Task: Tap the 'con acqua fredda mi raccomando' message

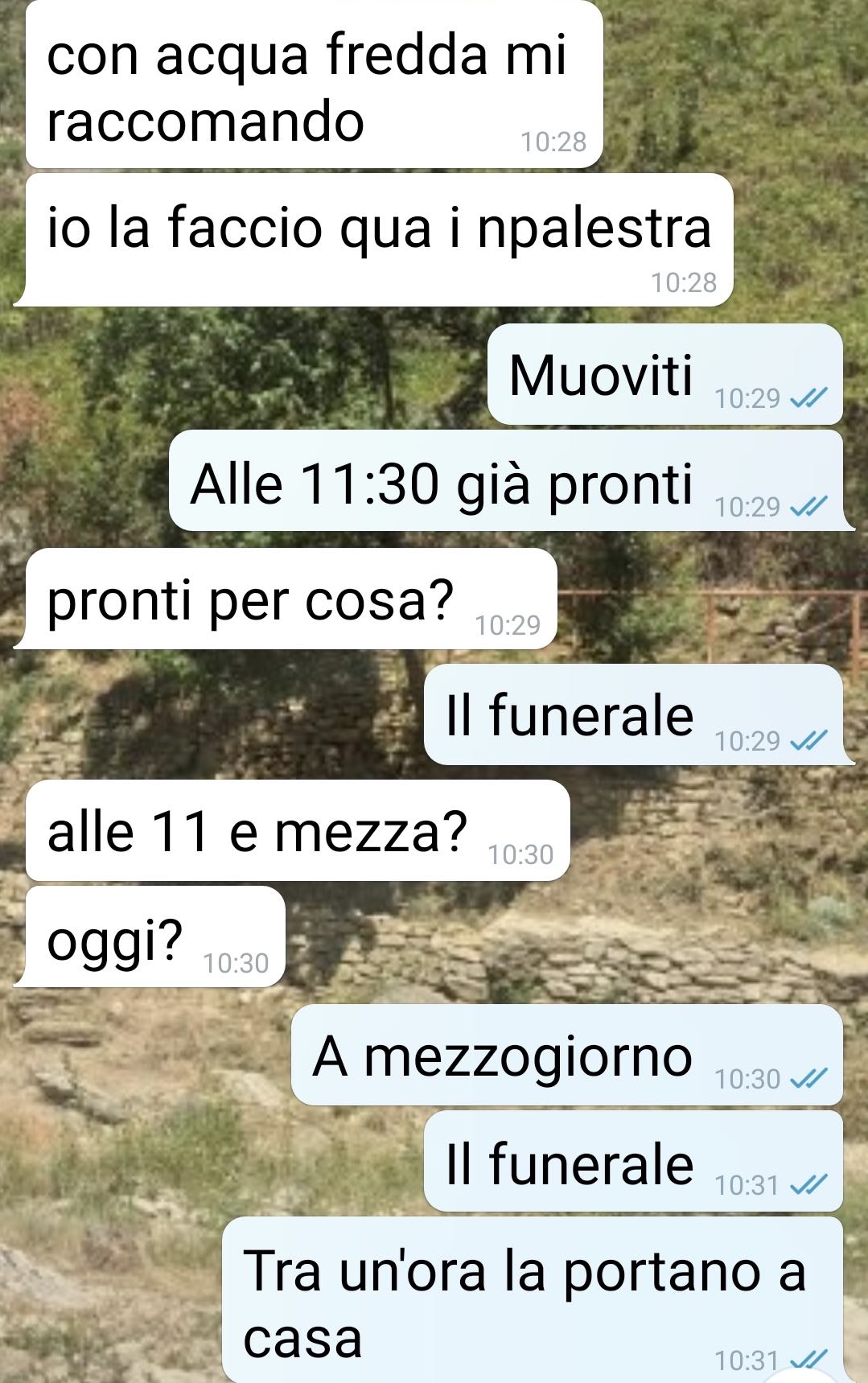Action: [x=314, y=84]
